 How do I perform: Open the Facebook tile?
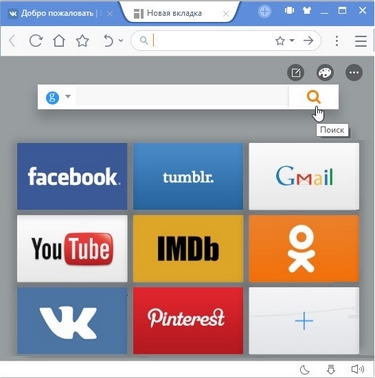point(72,176)
